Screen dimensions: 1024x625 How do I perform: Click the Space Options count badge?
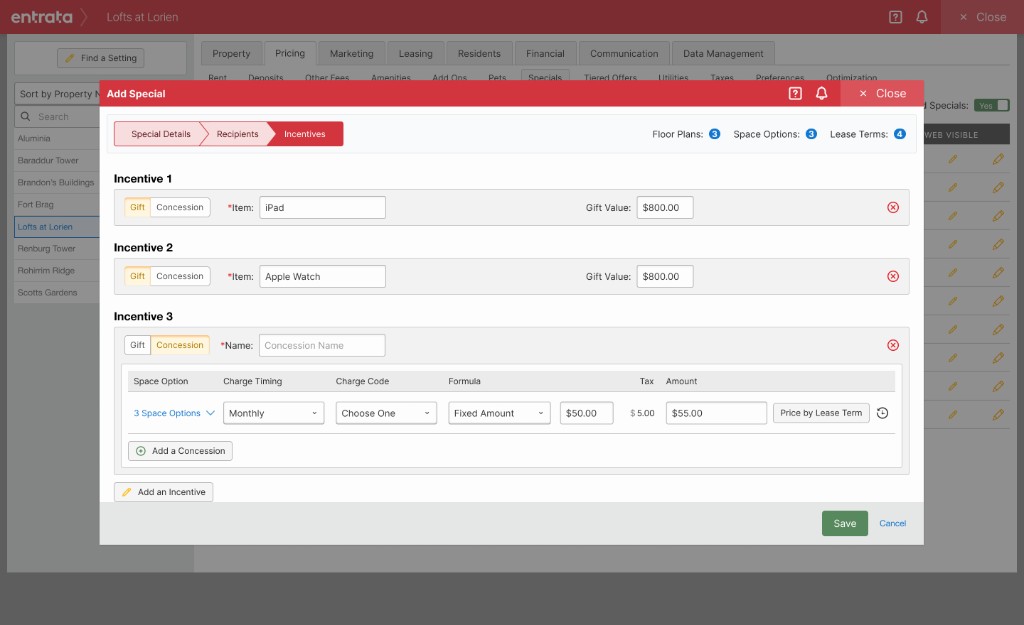click(x=811, y=134)
